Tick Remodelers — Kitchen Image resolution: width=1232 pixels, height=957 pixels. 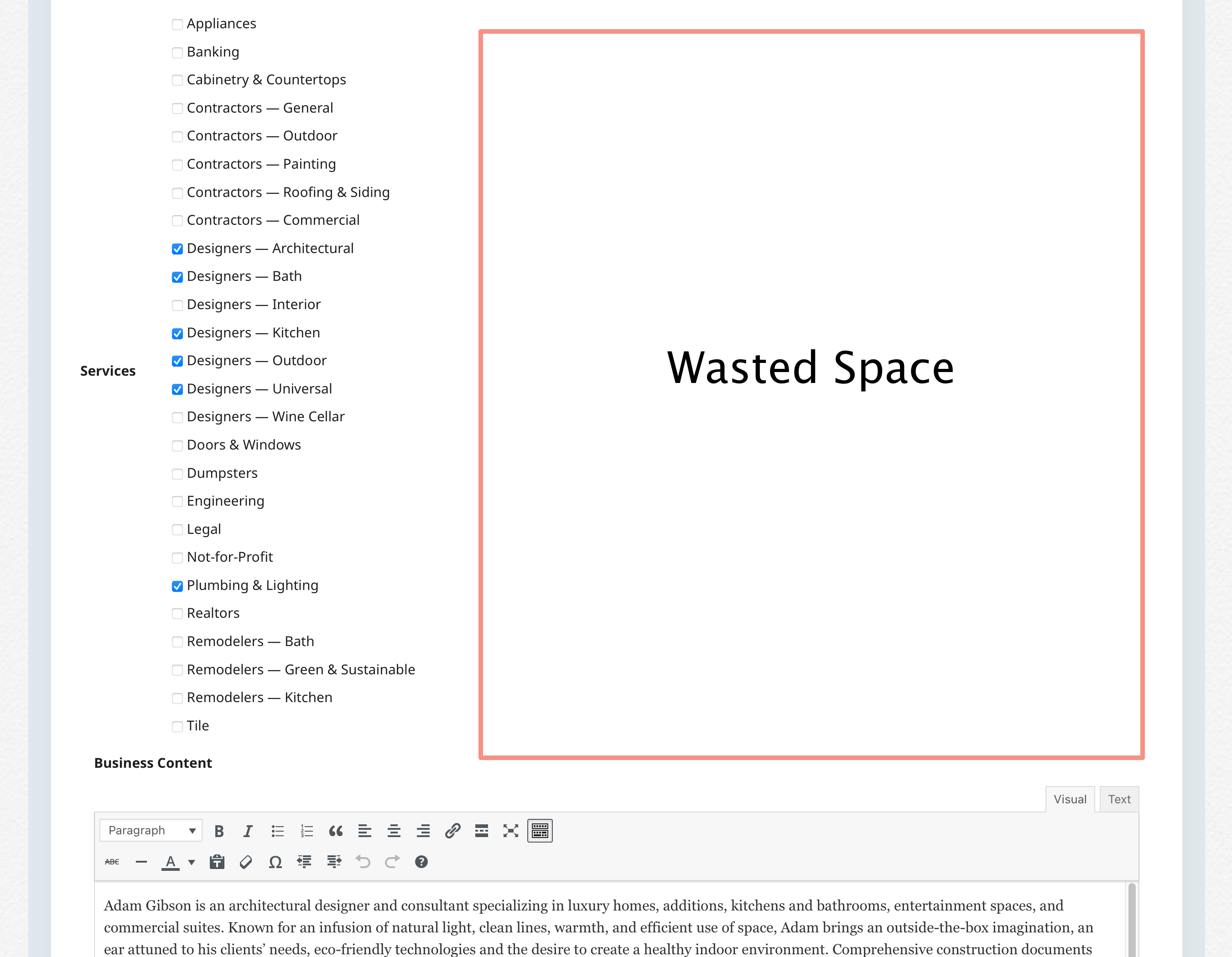177,698
